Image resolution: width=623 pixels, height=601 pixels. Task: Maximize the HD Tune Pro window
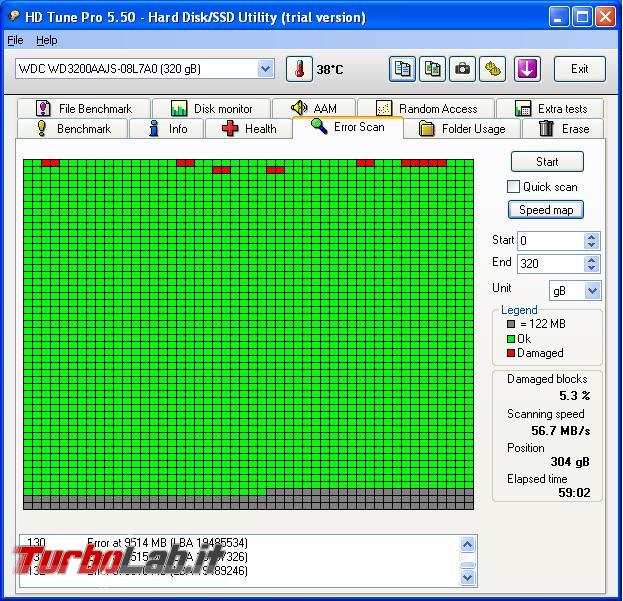pyautogui.click(x=582, y=17)
